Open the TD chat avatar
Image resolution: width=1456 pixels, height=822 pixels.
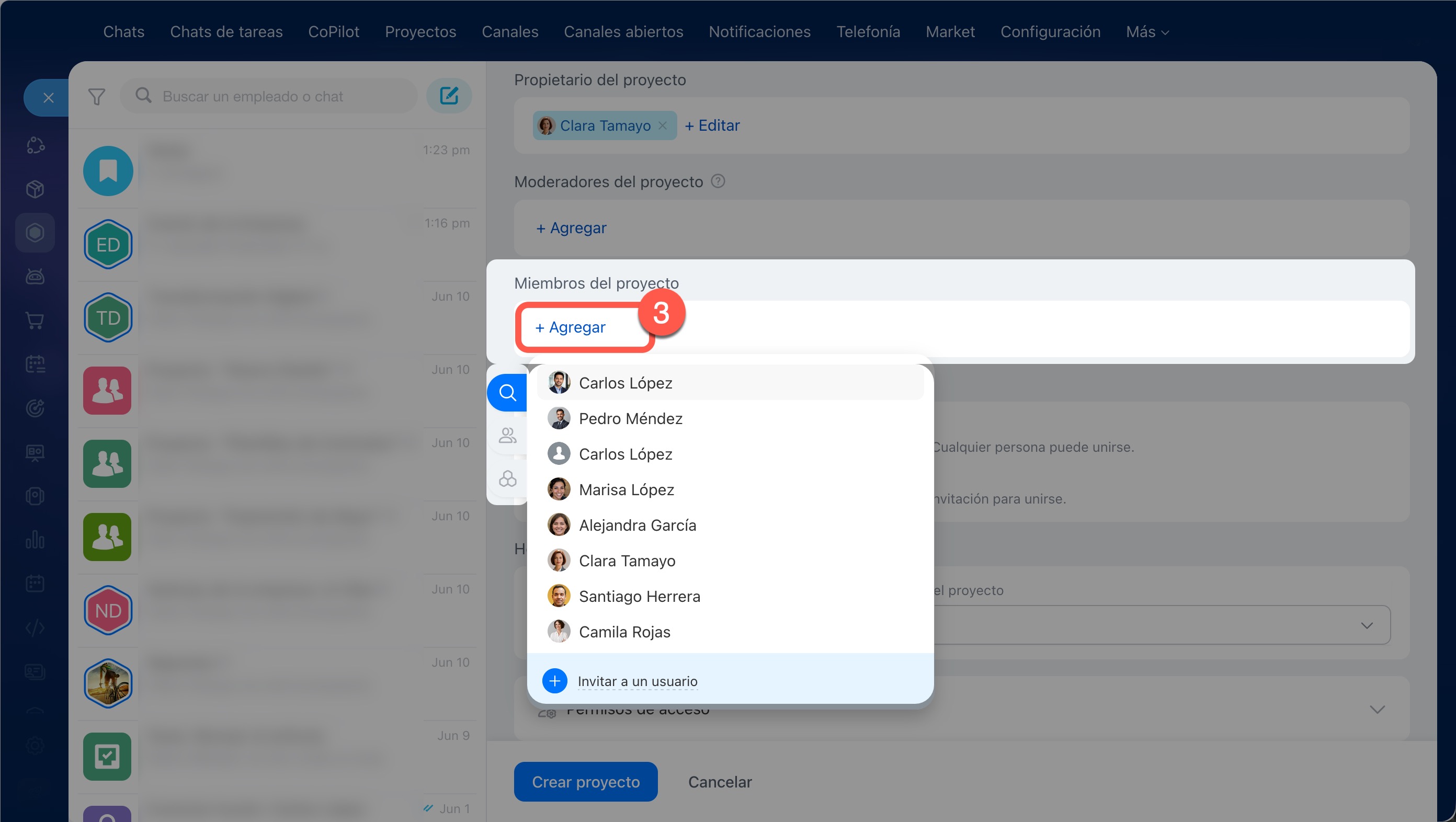(x=108, y=317)
